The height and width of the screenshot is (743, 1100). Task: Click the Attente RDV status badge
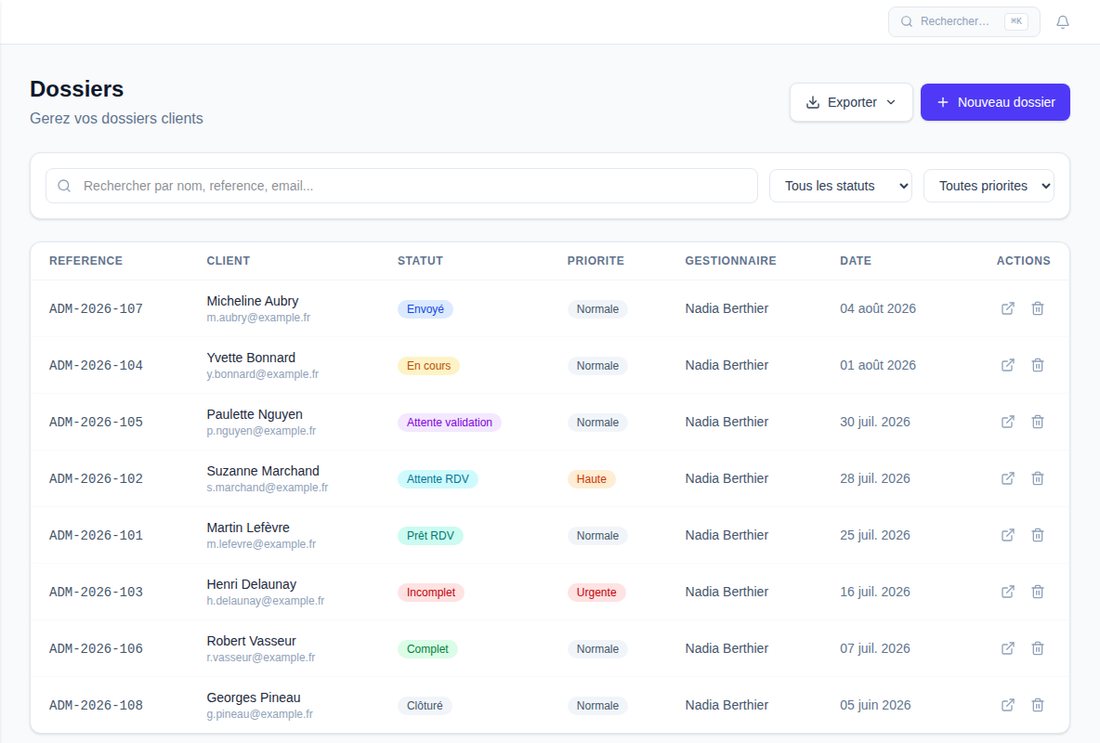[x=438, y=479]
